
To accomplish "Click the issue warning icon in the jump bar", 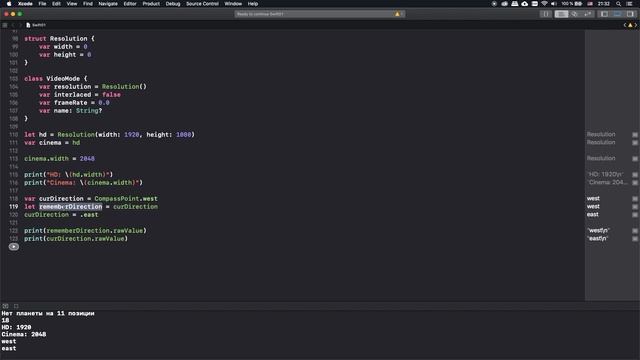I will 630,25.
